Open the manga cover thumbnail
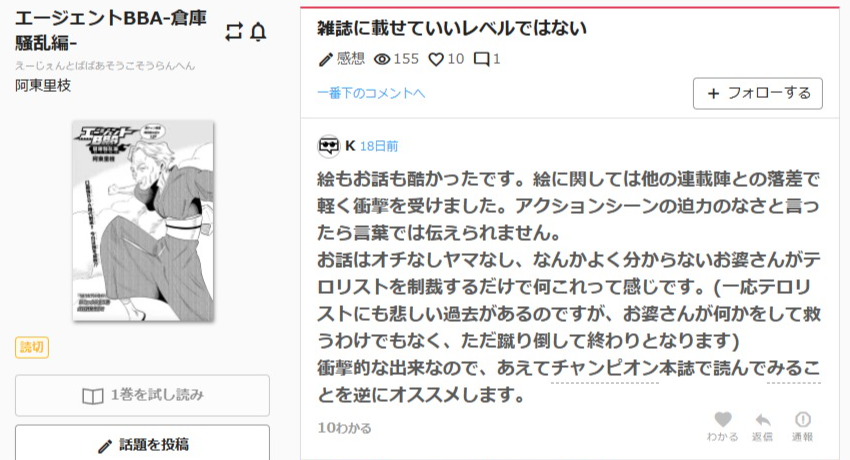850x460 pixels. click(x=143, y=221)
